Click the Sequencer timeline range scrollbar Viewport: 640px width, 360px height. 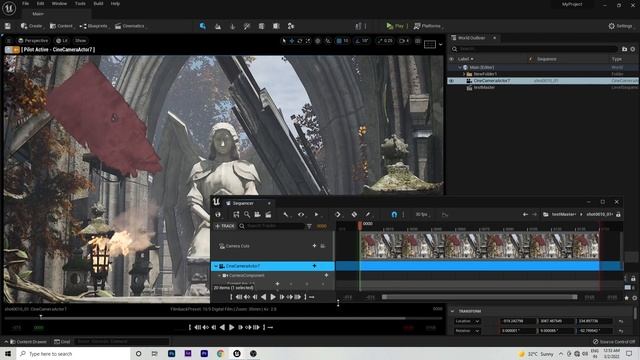click(x=480, y=297)
